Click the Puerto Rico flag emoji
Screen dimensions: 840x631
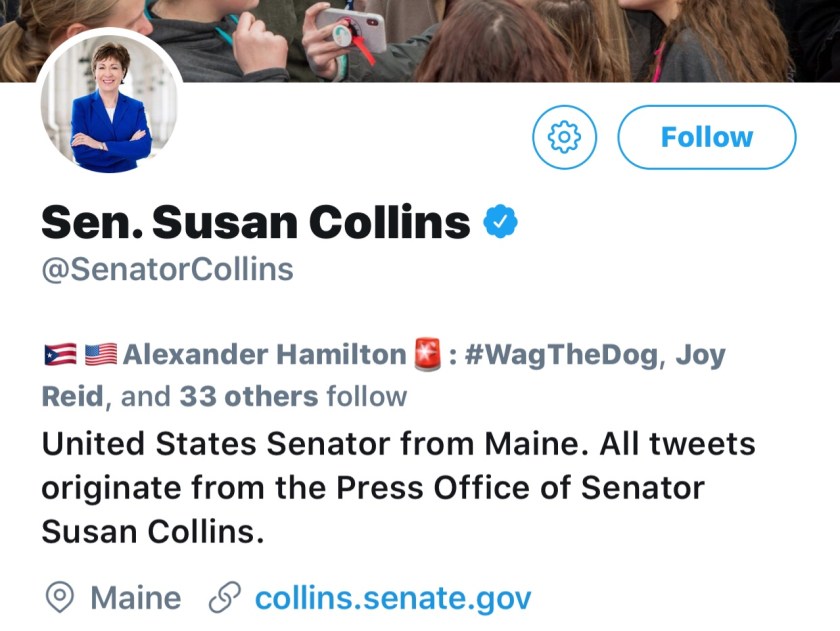[x=61, y=354]
